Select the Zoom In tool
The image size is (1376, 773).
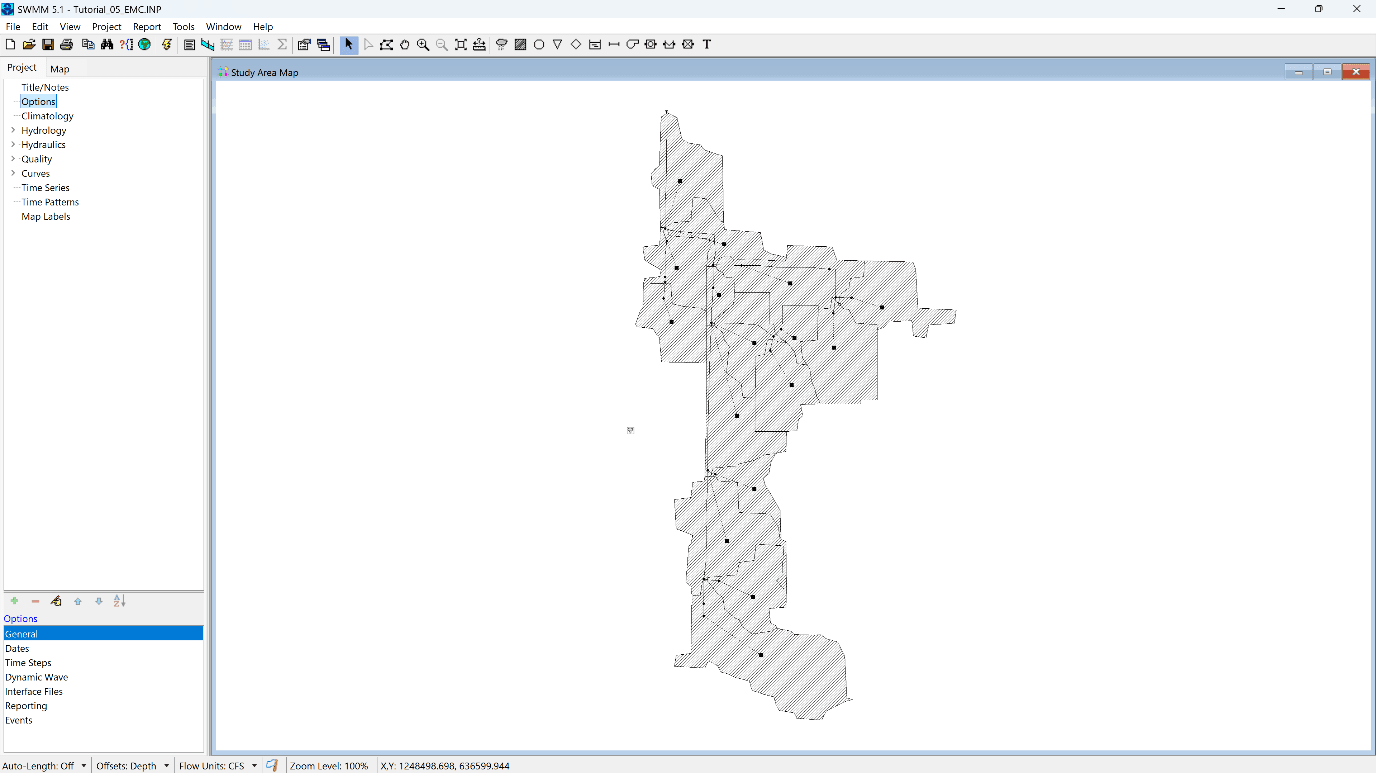pyautogui.click(x=422, y=44)
